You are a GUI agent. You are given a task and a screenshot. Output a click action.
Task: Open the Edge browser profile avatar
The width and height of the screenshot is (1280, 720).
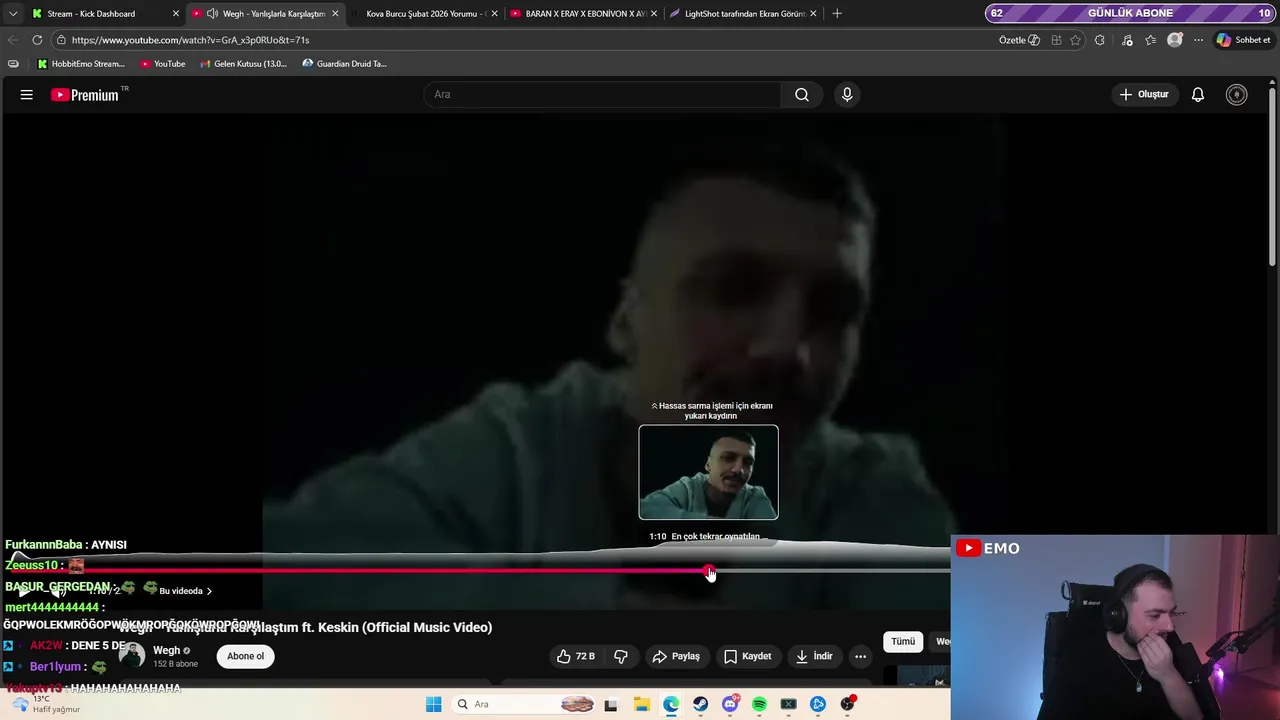point(1175,40)
